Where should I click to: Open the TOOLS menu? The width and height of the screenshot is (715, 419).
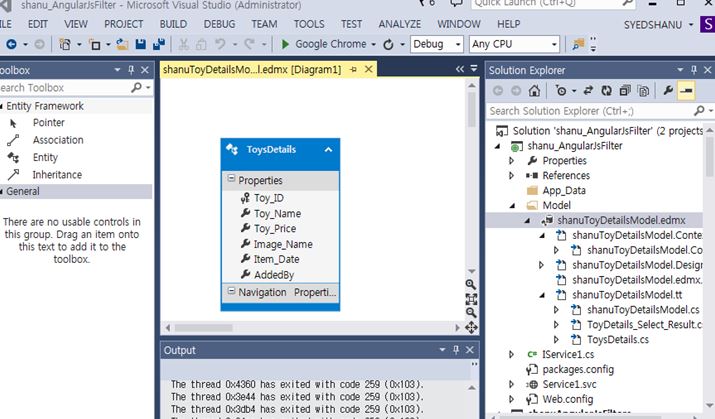pos(309,24)
